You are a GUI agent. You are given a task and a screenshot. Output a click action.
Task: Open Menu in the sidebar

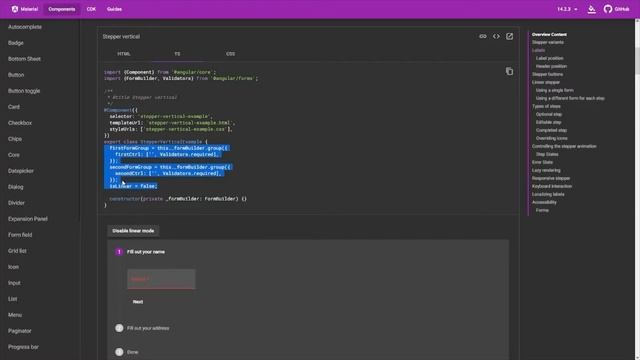point(15,315)
